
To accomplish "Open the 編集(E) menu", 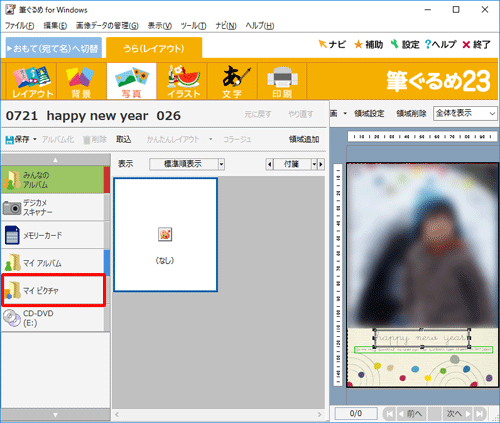I will click(55, 26).
